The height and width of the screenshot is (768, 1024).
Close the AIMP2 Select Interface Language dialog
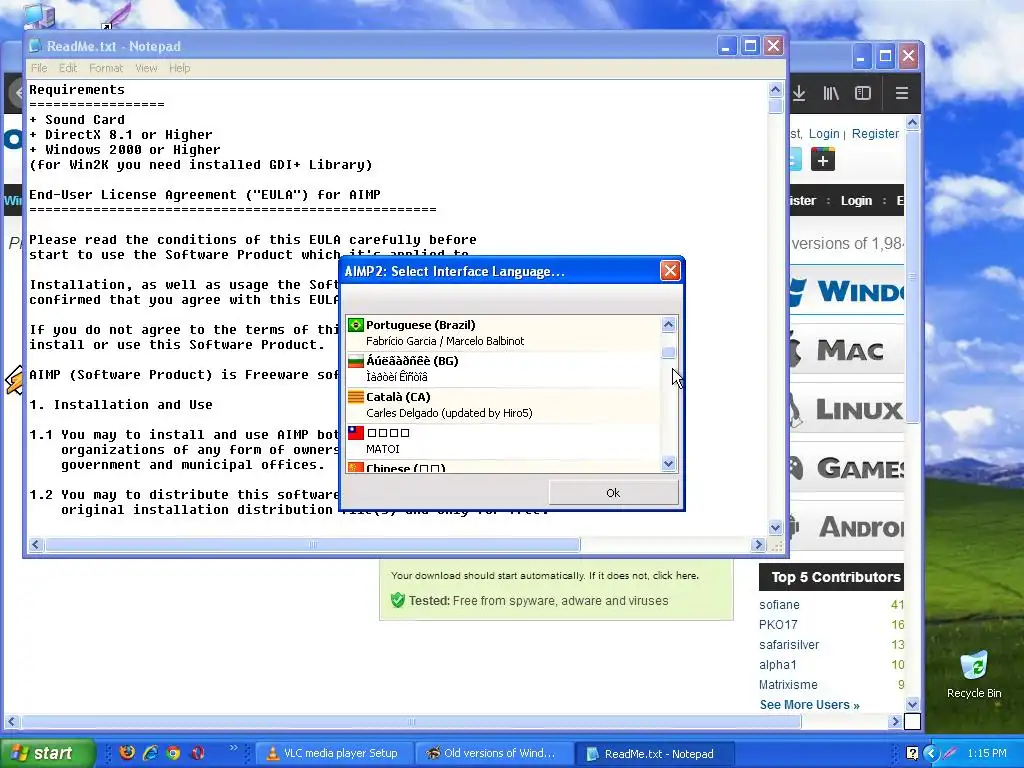coord(670,270)
